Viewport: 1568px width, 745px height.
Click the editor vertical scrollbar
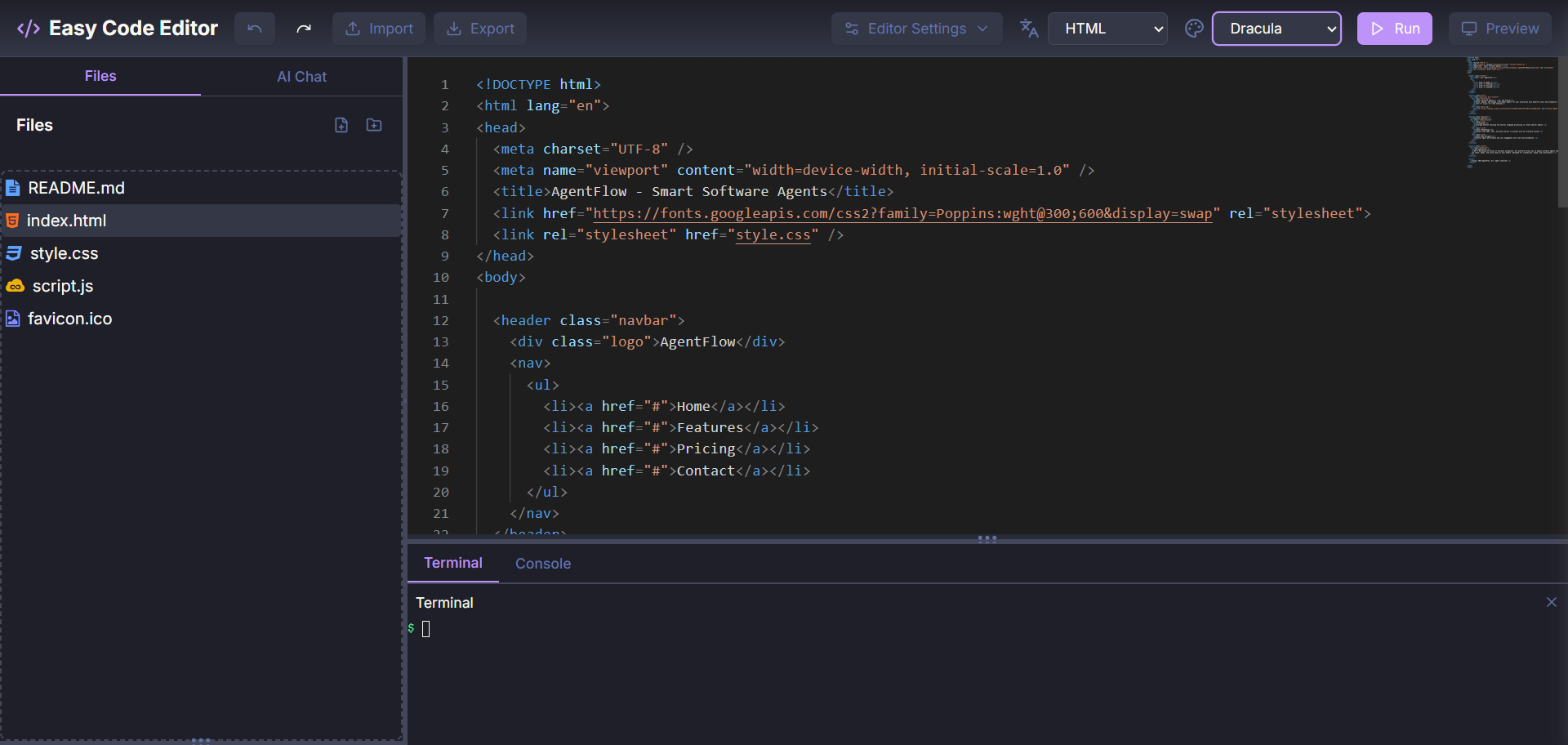(x=1562, y=131)
